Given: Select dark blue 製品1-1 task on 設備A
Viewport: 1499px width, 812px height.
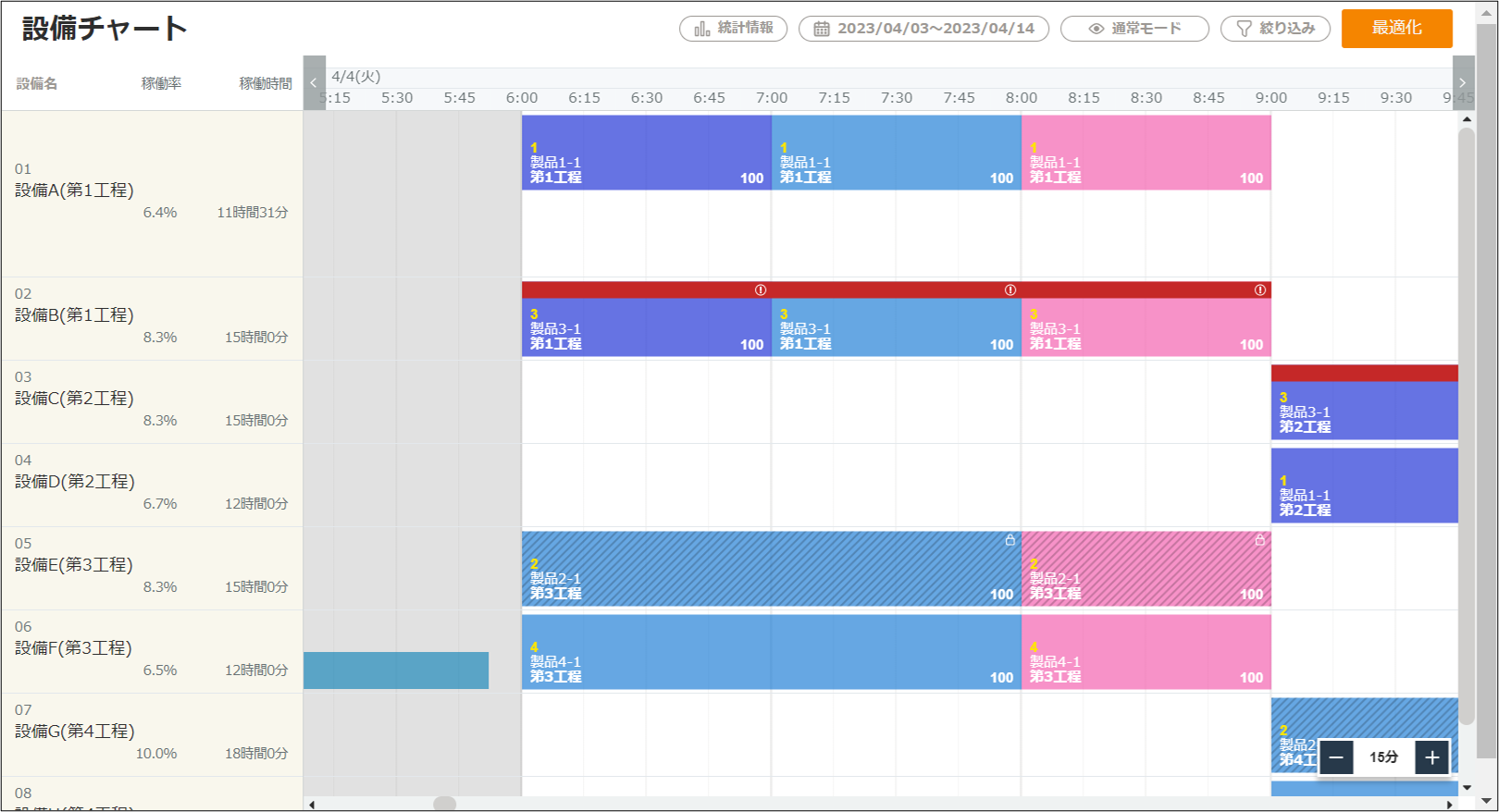Looking at the screenshot, I should pos(647,153).
